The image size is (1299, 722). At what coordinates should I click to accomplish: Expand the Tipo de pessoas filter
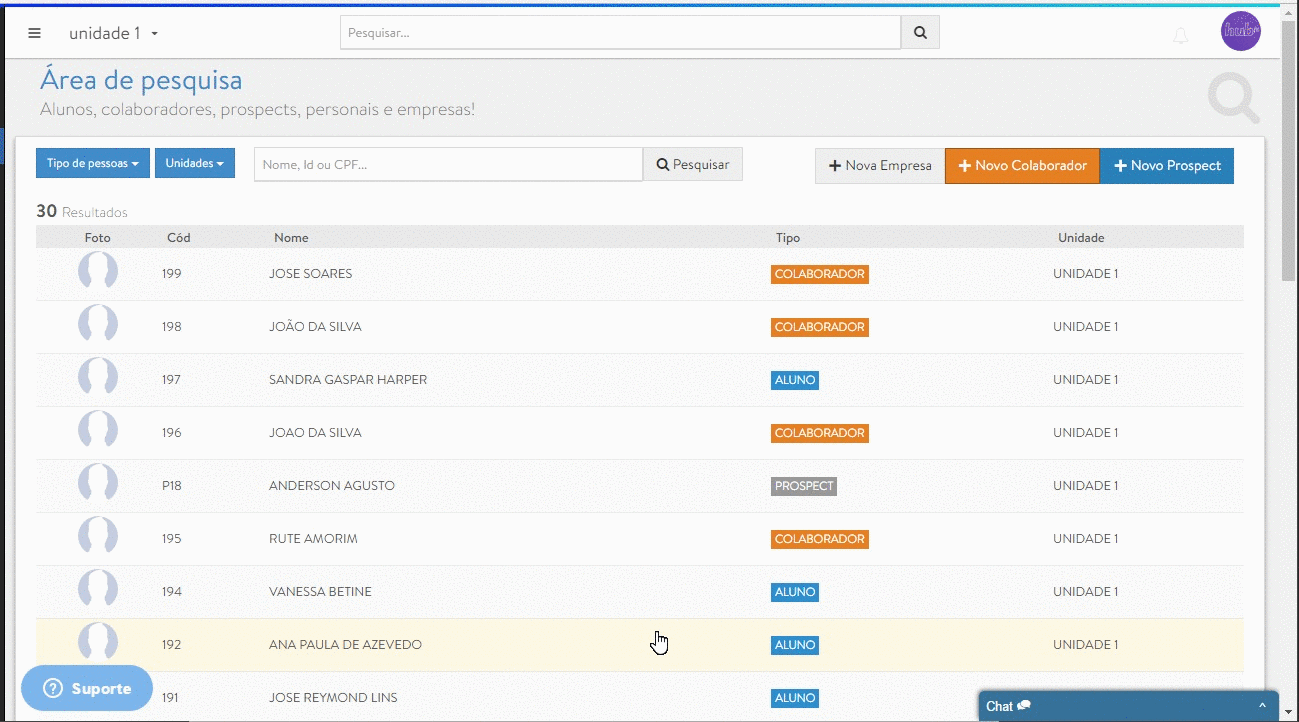[93, 163]
